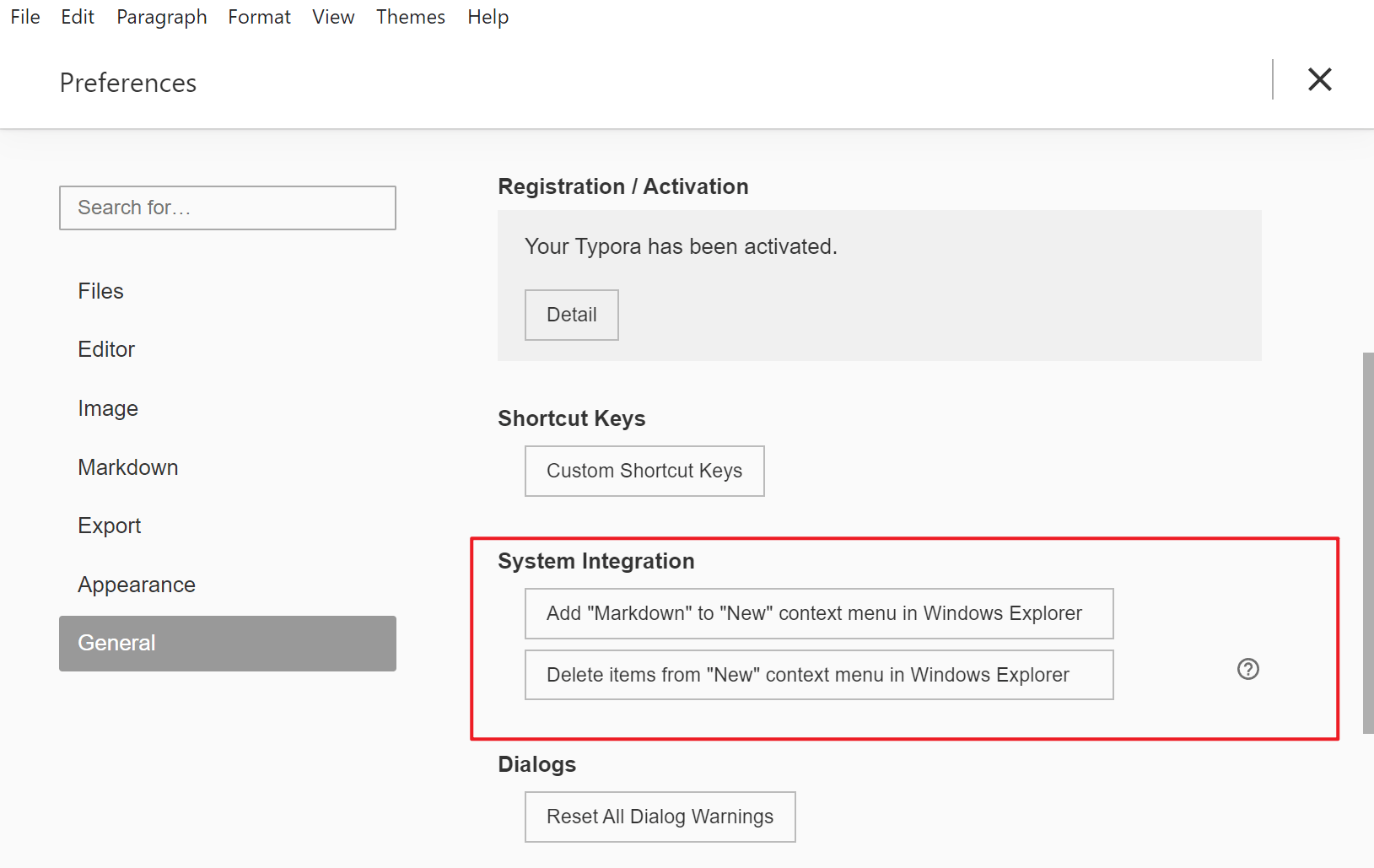1374x868 pixels.
Task: Open the Edit menu
Action: point(78,17)
